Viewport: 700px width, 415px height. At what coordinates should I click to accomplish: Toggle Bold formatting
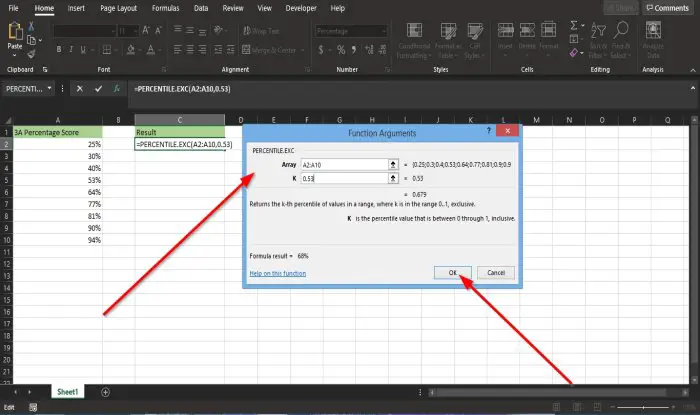(x=59, y=50)
